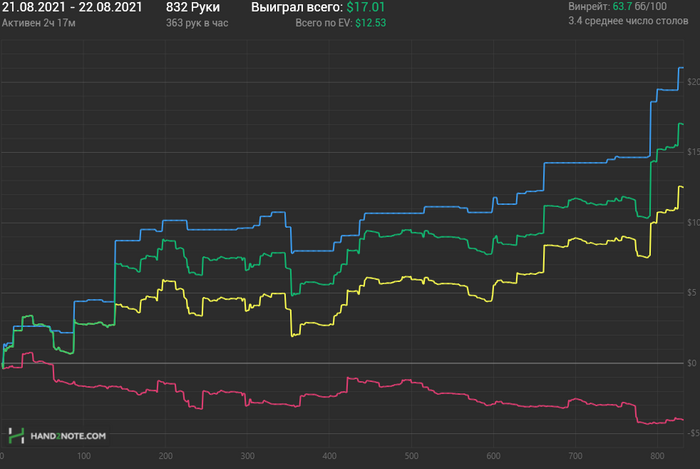Click the 'Всего по EV:' label
700x469 pixels.
[x=324, y=23]
